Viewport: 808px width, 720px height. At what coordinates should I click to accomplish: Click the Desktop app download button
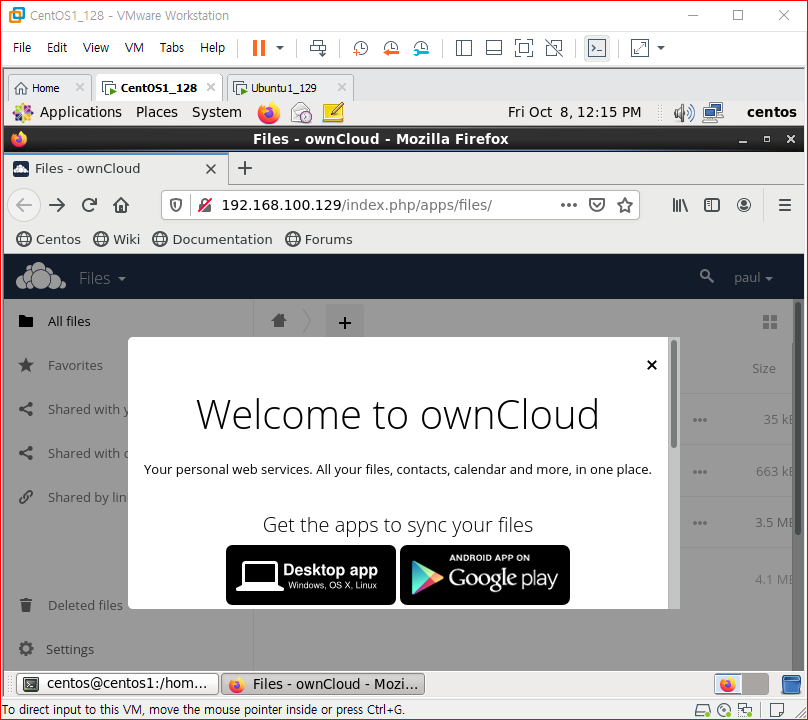pyautogui.click(x=311, y=575)
